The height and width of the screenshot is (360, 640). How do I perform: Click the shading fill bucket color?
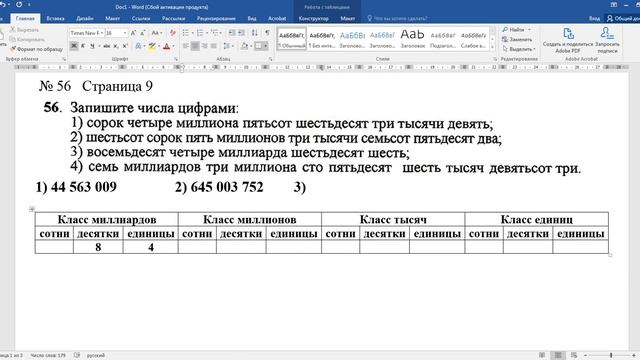[x=244, y=46]
